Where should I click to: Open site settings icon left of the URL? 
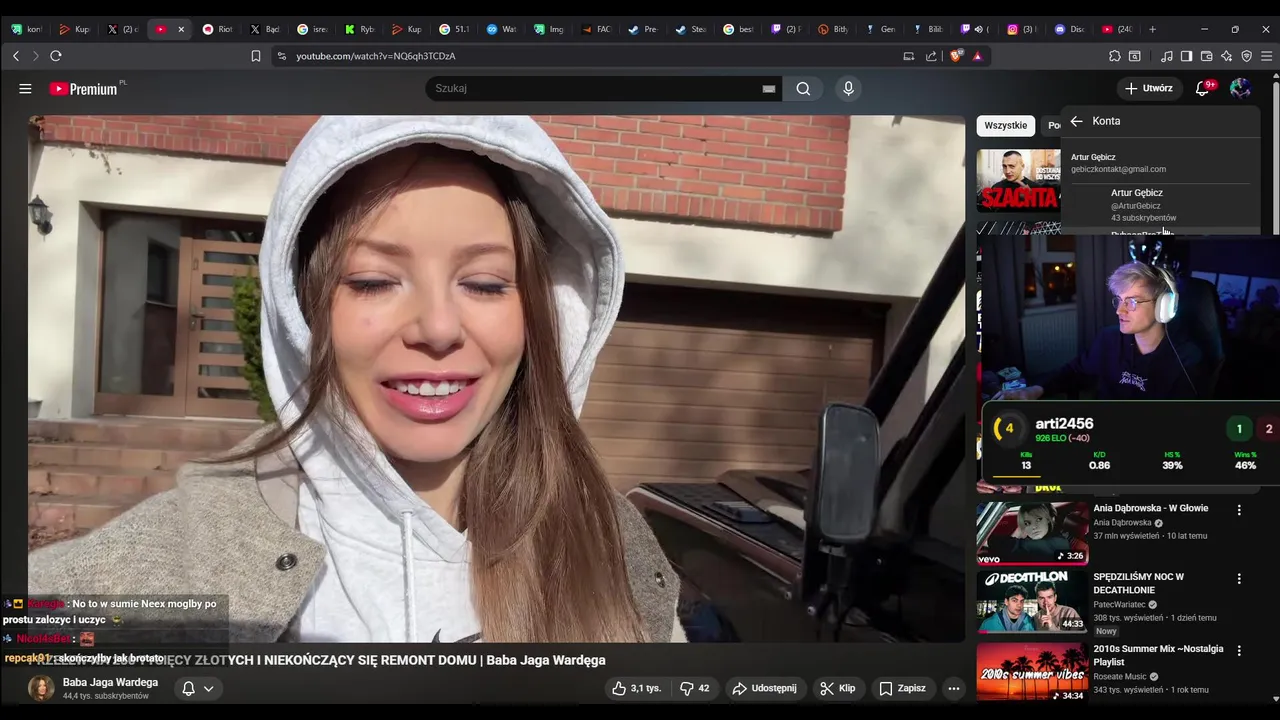pos(282,56)
